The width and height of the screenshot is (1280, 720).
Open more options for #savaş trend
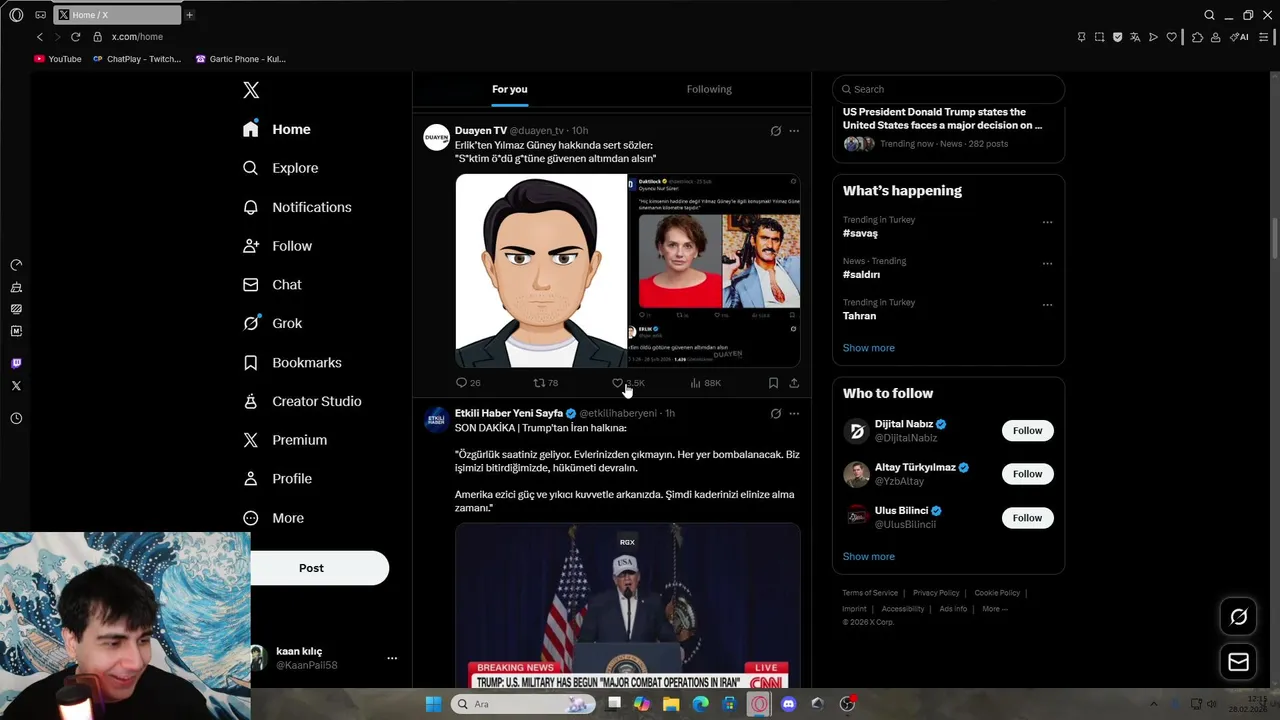click(x=1047, y=222)
